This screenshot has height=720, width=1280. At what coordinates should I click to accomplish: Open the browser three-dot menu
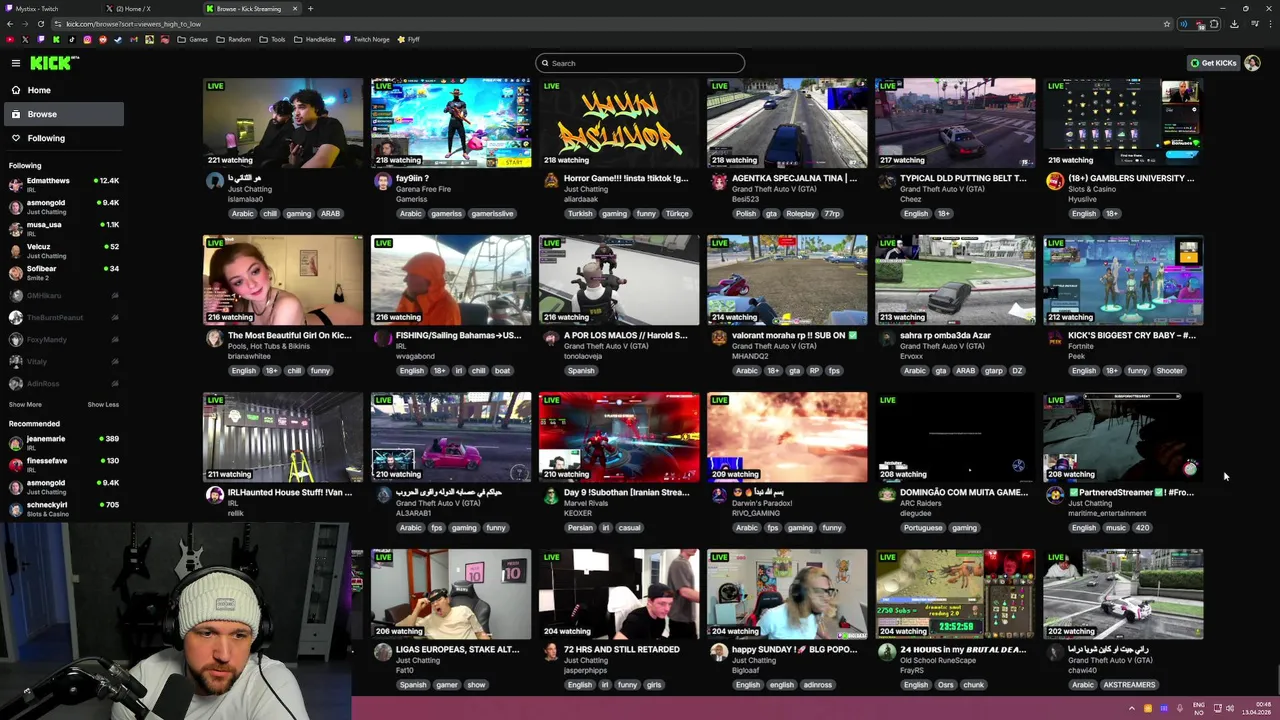(x=1270, y=24)
